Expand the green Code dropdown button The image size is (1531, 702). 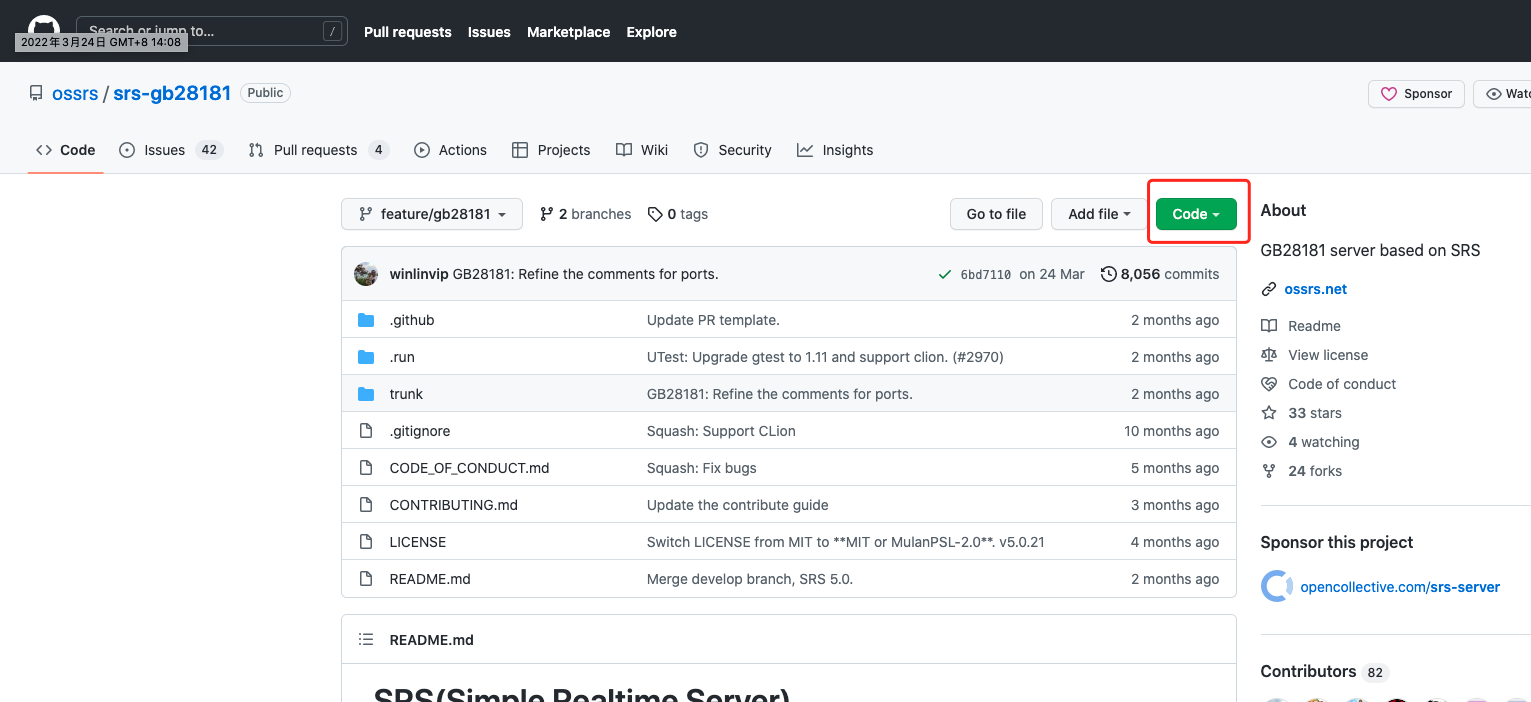1196,214
